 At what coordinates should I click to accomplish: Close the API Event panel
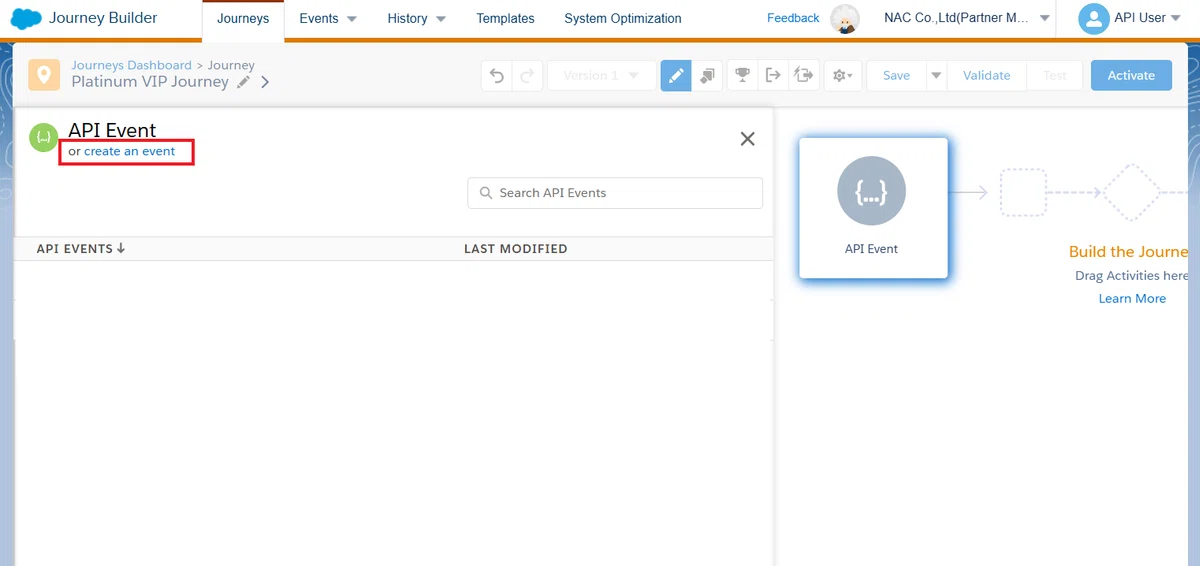pos(747,139)
